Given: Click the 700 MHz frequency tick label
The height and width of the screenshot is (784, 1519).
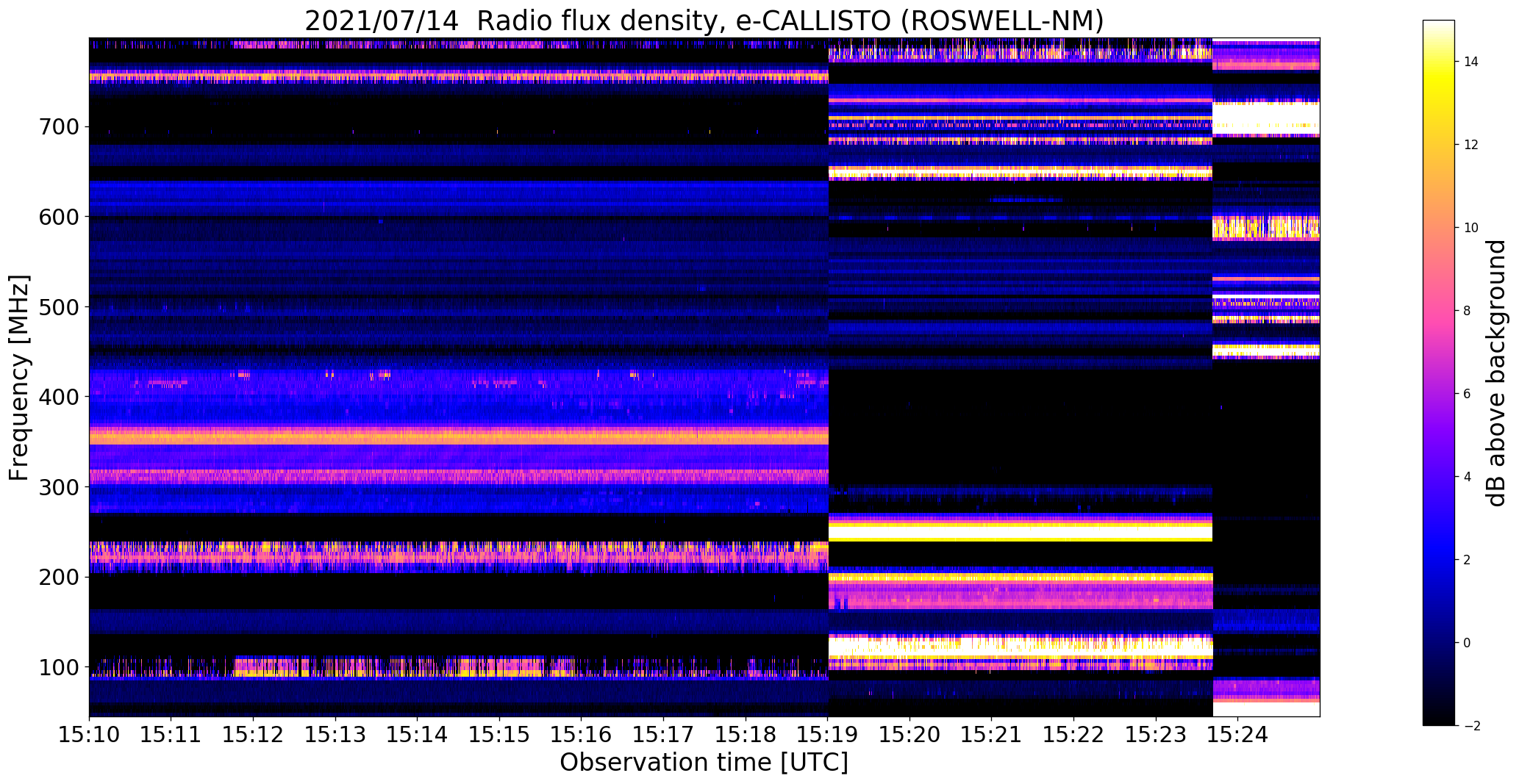Looking at the screenshot, I should tap(59, 127).
